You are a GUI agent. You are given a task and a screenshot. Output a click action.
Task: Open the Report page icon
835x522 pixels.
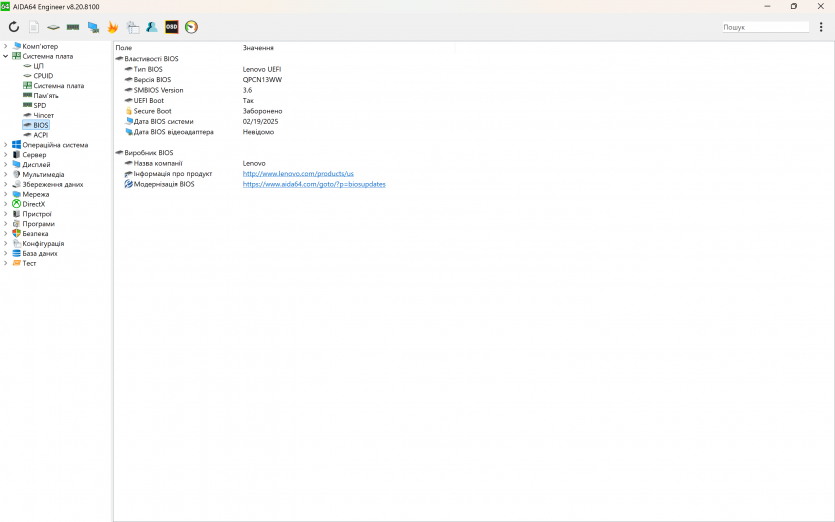[34, 27]
